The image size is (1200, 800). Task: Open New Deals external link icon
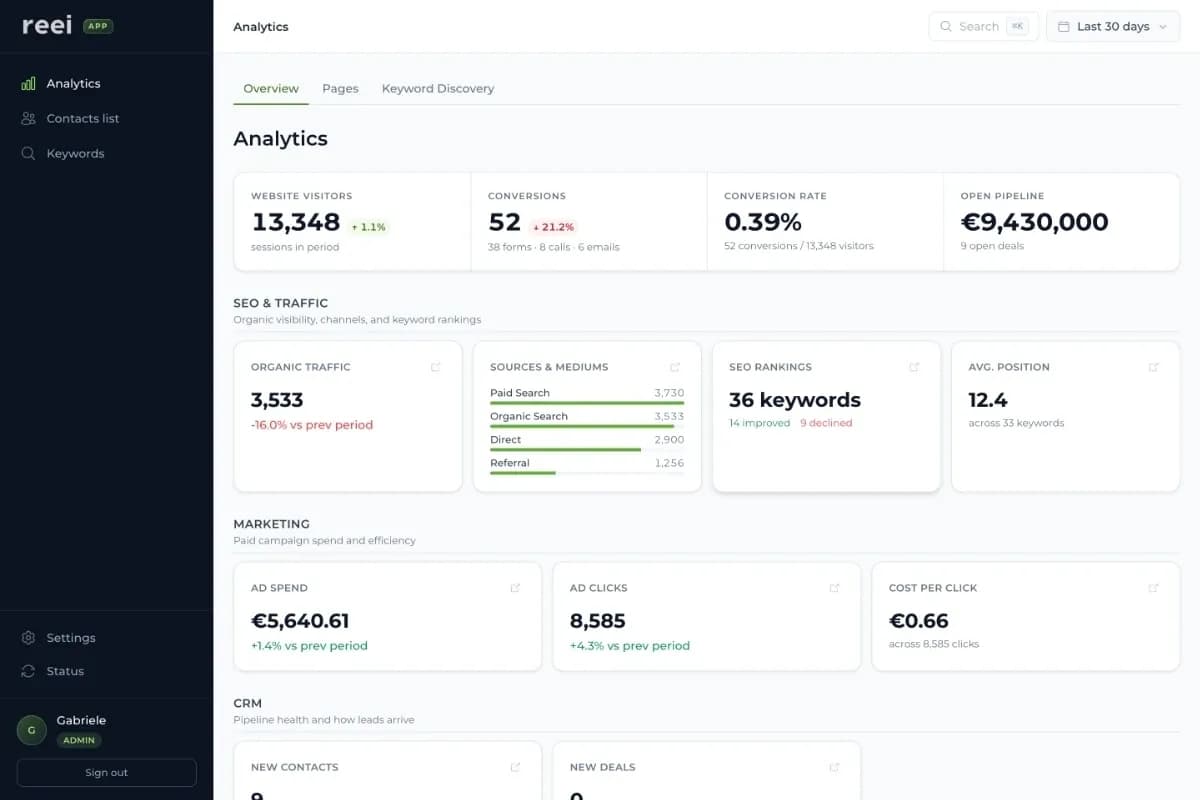click(x=834, y=767)
